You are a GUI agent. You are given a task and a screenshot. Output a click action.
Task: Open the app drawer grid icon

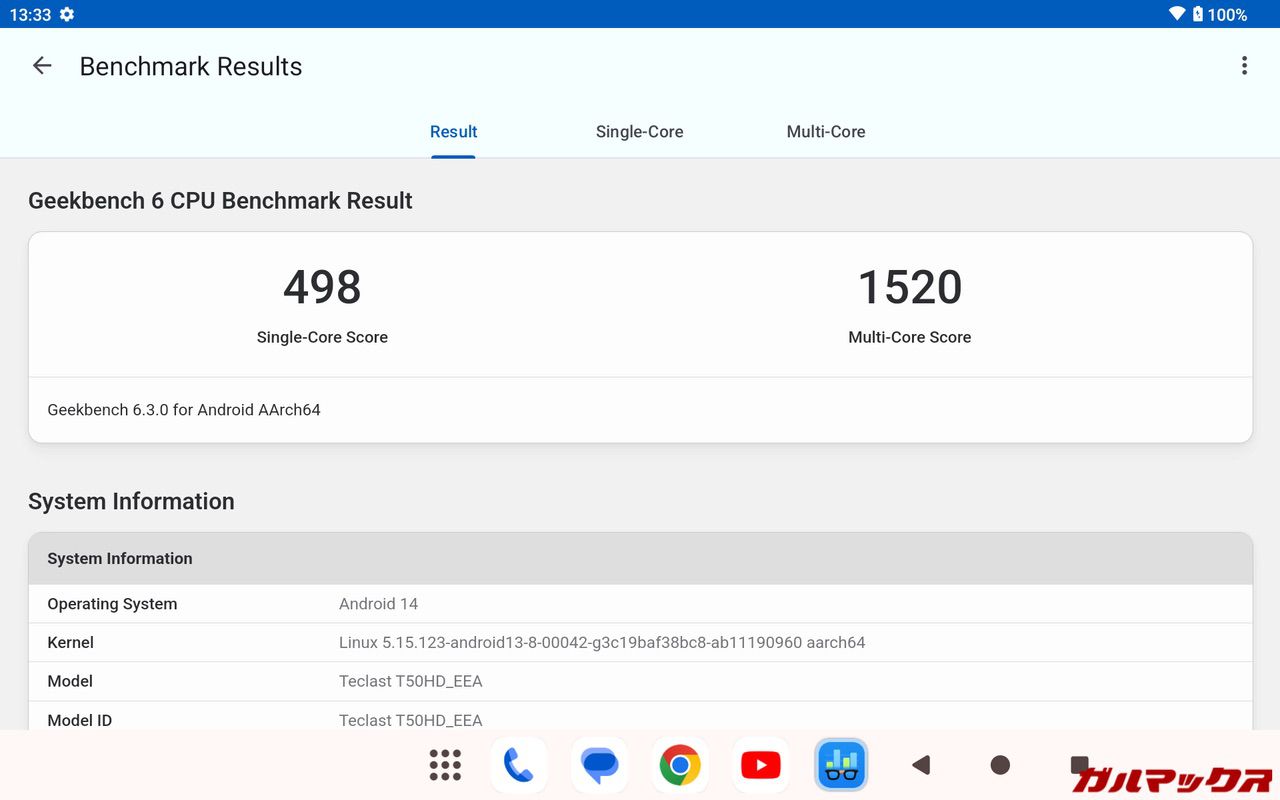click(445, 765)
